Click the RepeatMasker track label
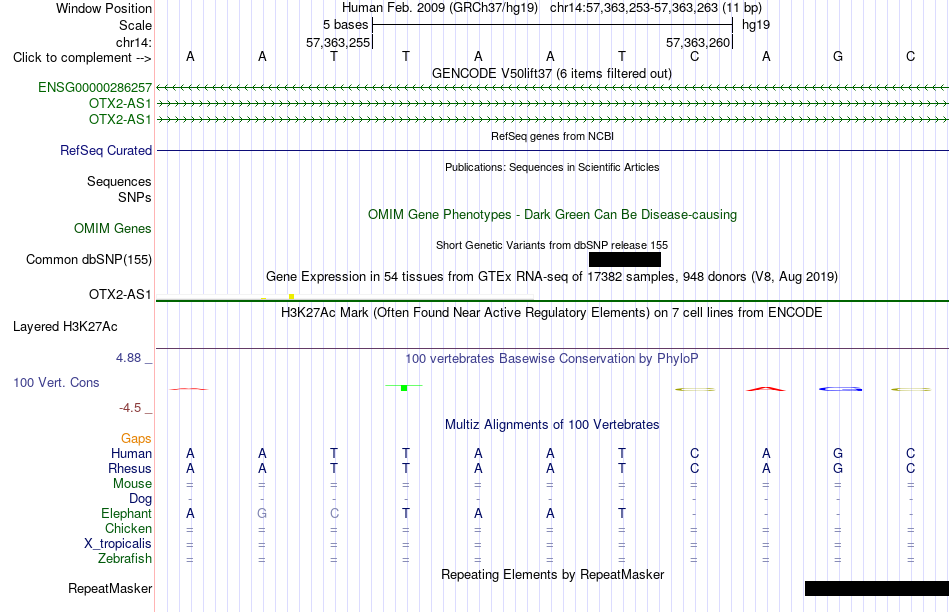Image resolution: width=950 pixels, height=612 pixels. click(110, 588)
